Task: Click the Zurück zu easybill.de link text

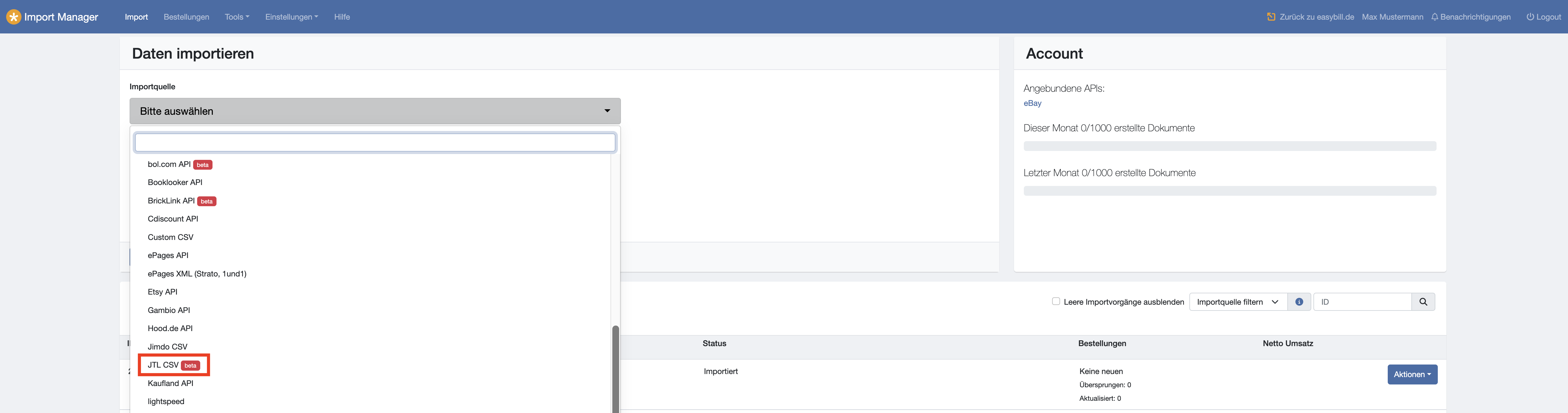Action: [x=1316, y=17]
